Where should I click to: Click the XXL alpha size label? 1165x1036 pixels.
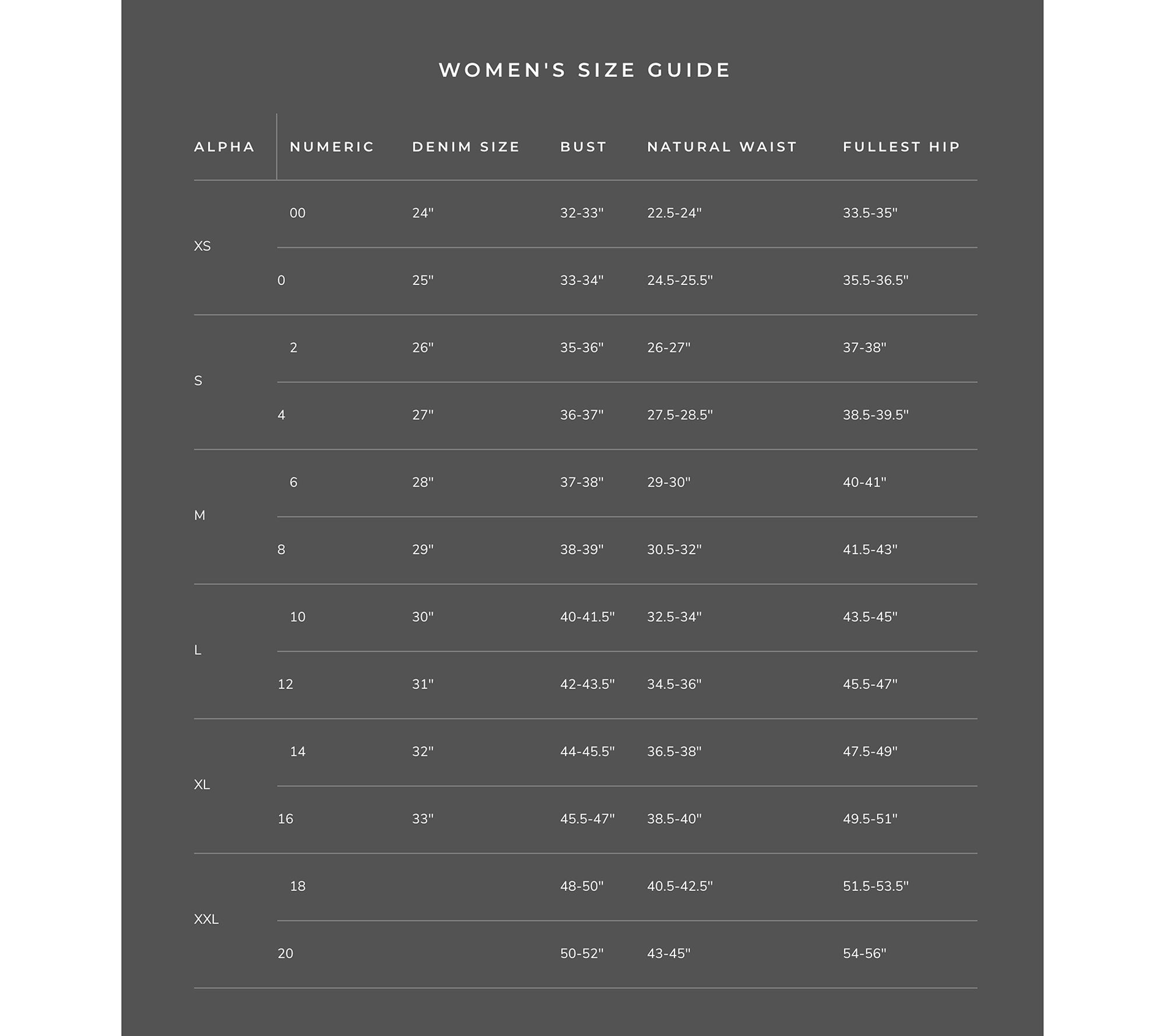(206, 919)
